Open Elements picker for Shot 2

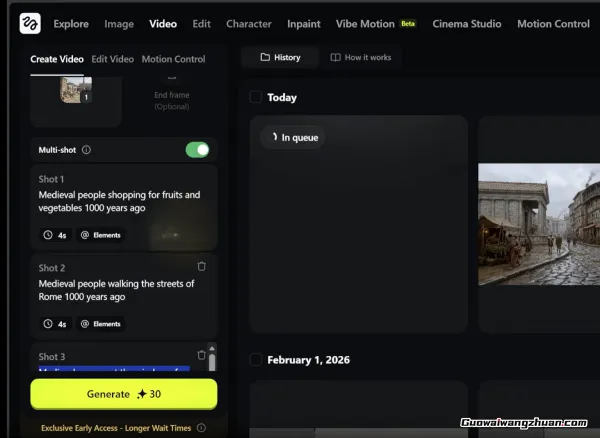pyautogui.click(x=101, y=324)
